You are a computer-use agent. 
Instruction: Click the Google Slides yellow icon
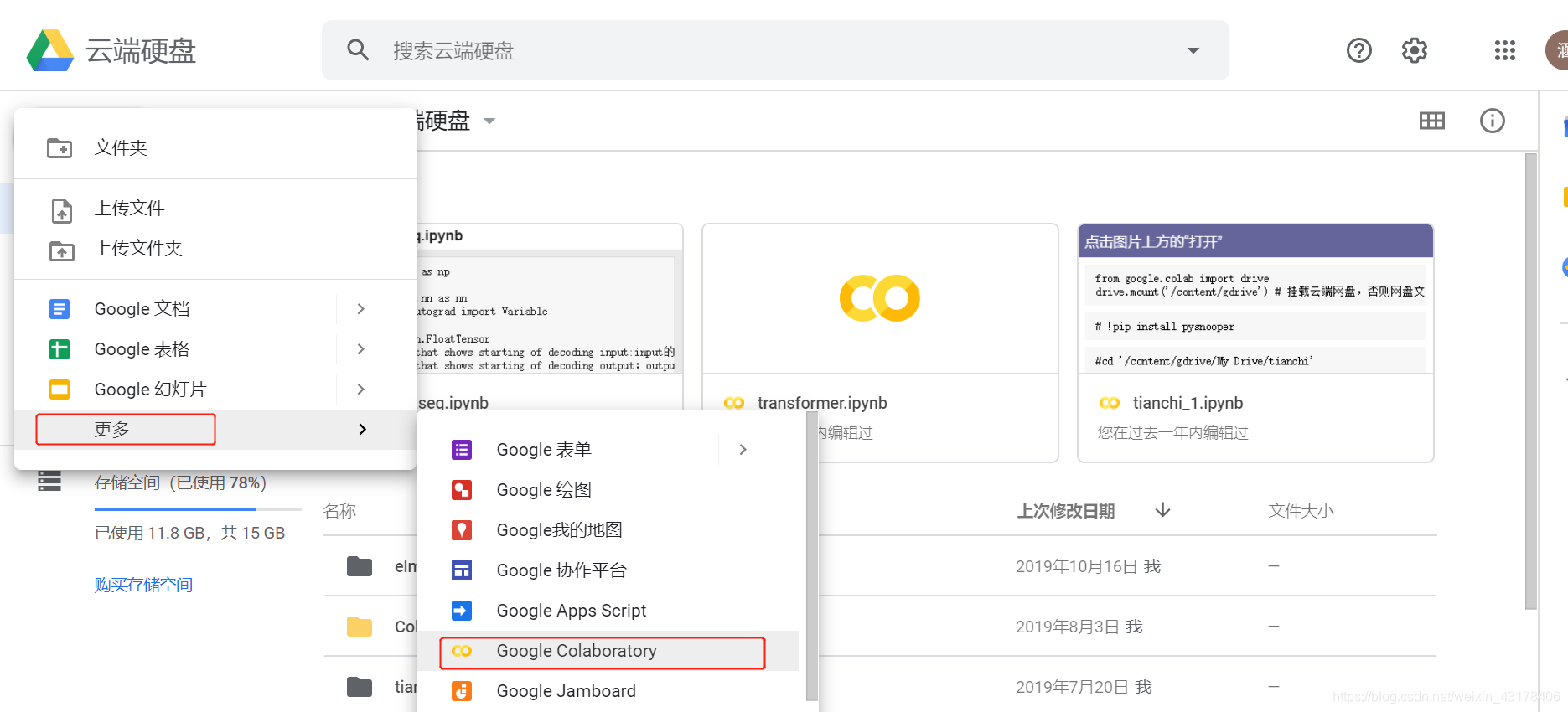(60, 390)
